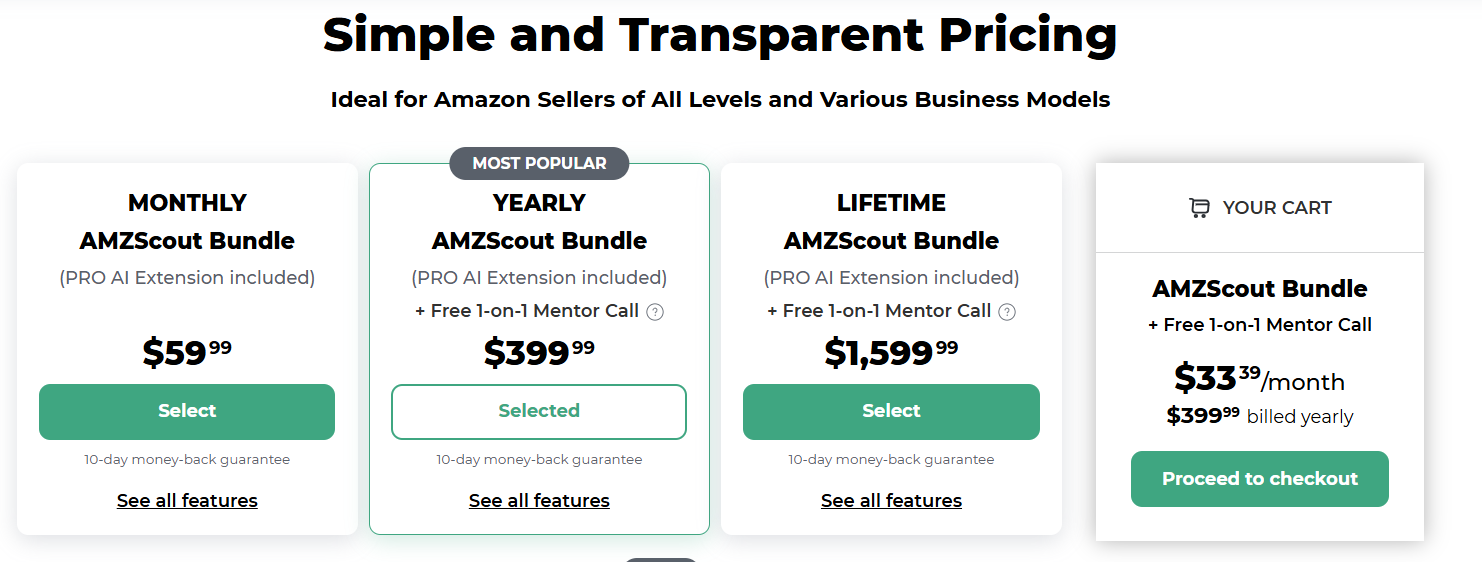This screenshot has height=562, width=1482.
Task: Click the LIFETIME plan heading
Action: coord(891,203)
